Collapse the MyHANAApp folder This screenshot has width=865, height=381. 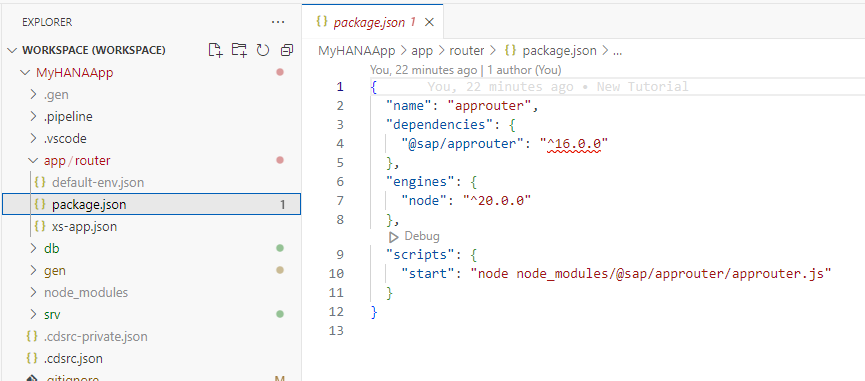point(25,72)
